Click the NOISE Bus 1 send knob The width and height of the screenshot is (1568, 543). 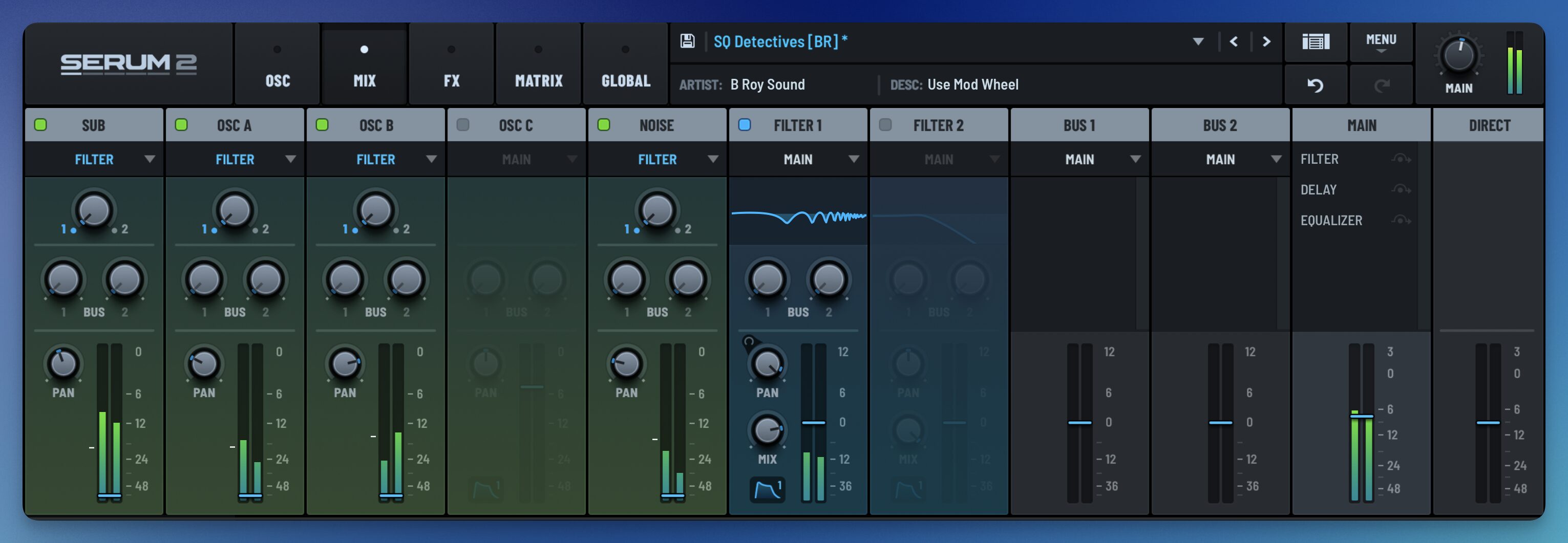click(626, 280)
